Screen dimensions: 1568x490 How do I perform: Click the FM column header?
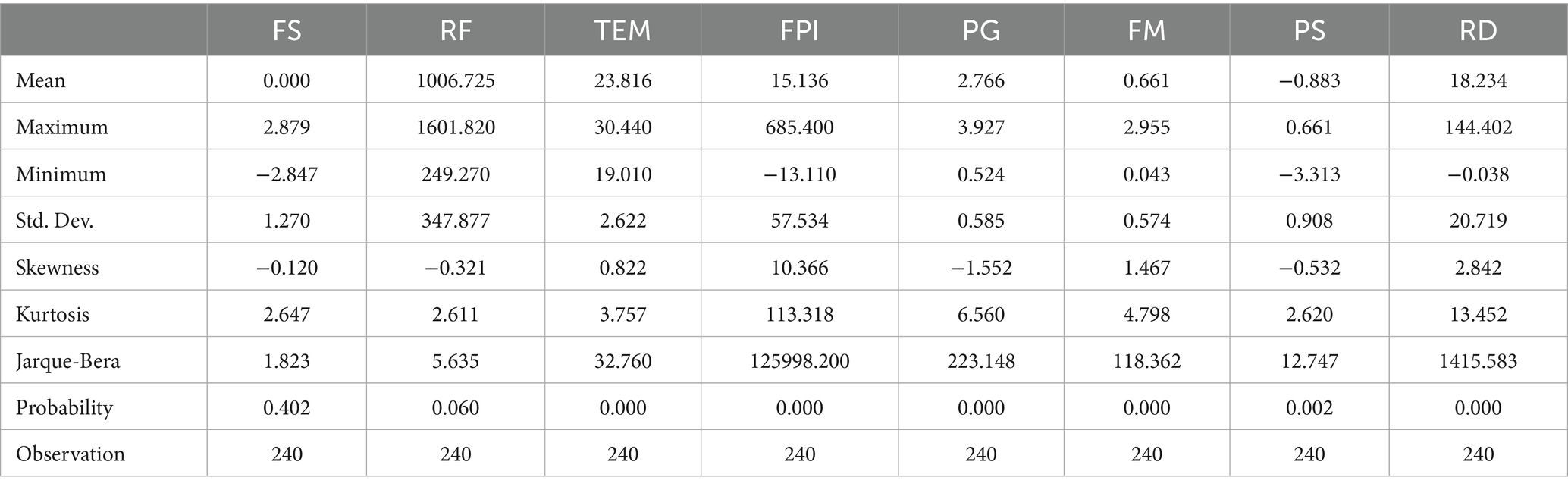click(1146, 30)
